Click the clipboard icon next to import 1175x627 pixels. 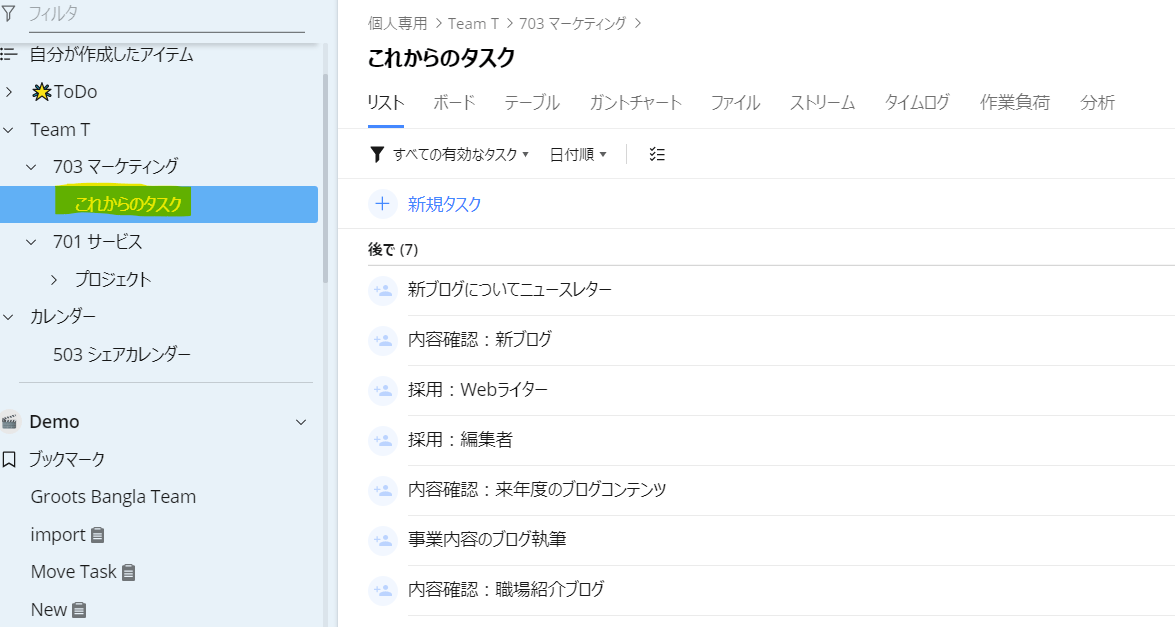(97, 535)
